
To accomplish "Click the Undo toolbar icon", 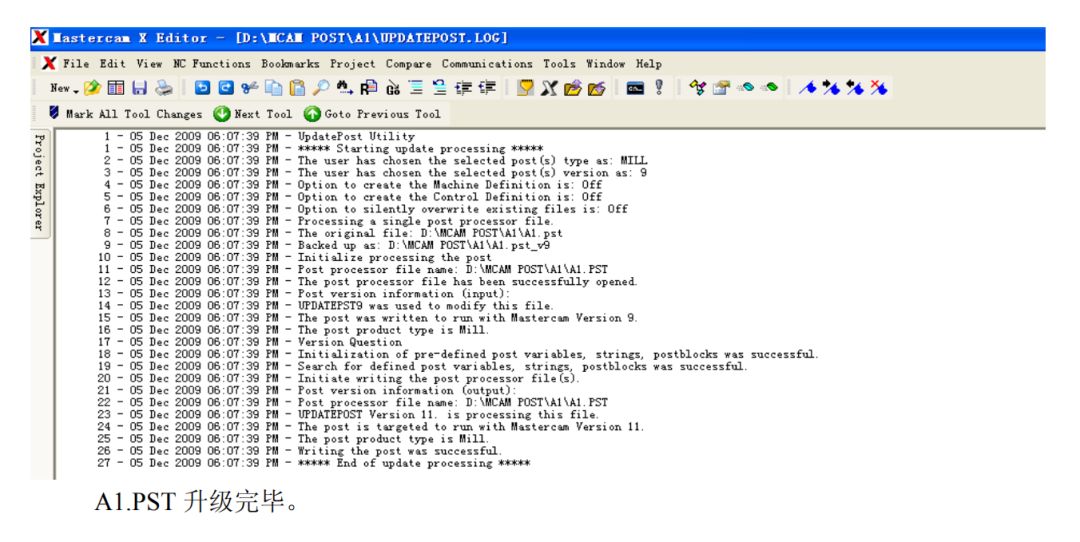I will [202, 88].
